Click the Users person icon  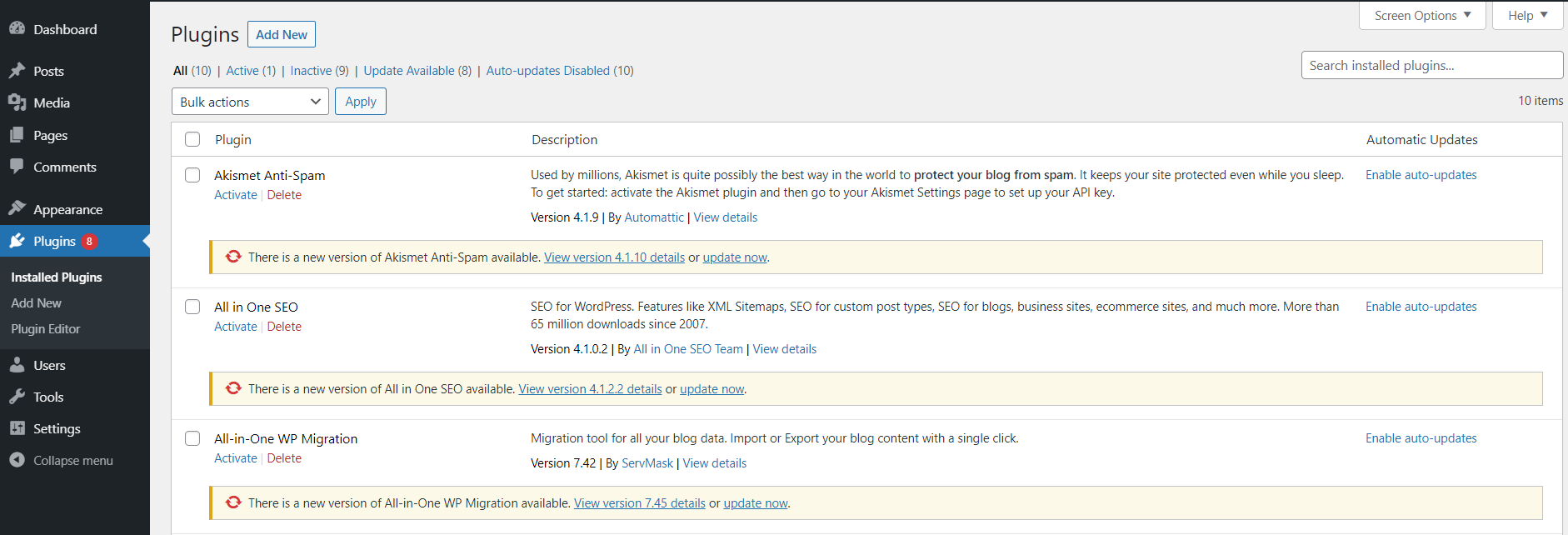17,365
